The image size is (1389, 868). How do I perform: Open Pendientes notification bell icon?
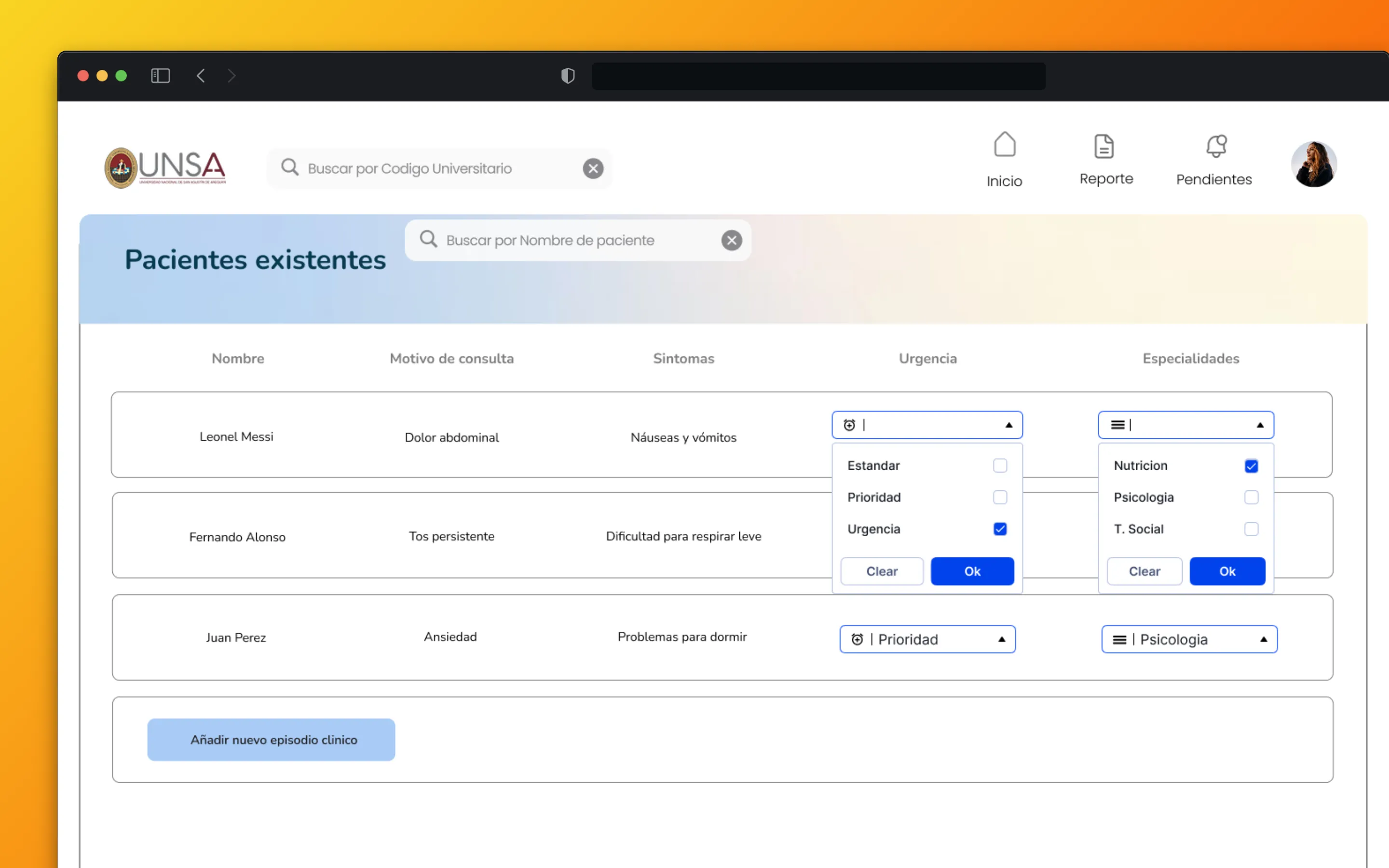[x=1216, y=146]
